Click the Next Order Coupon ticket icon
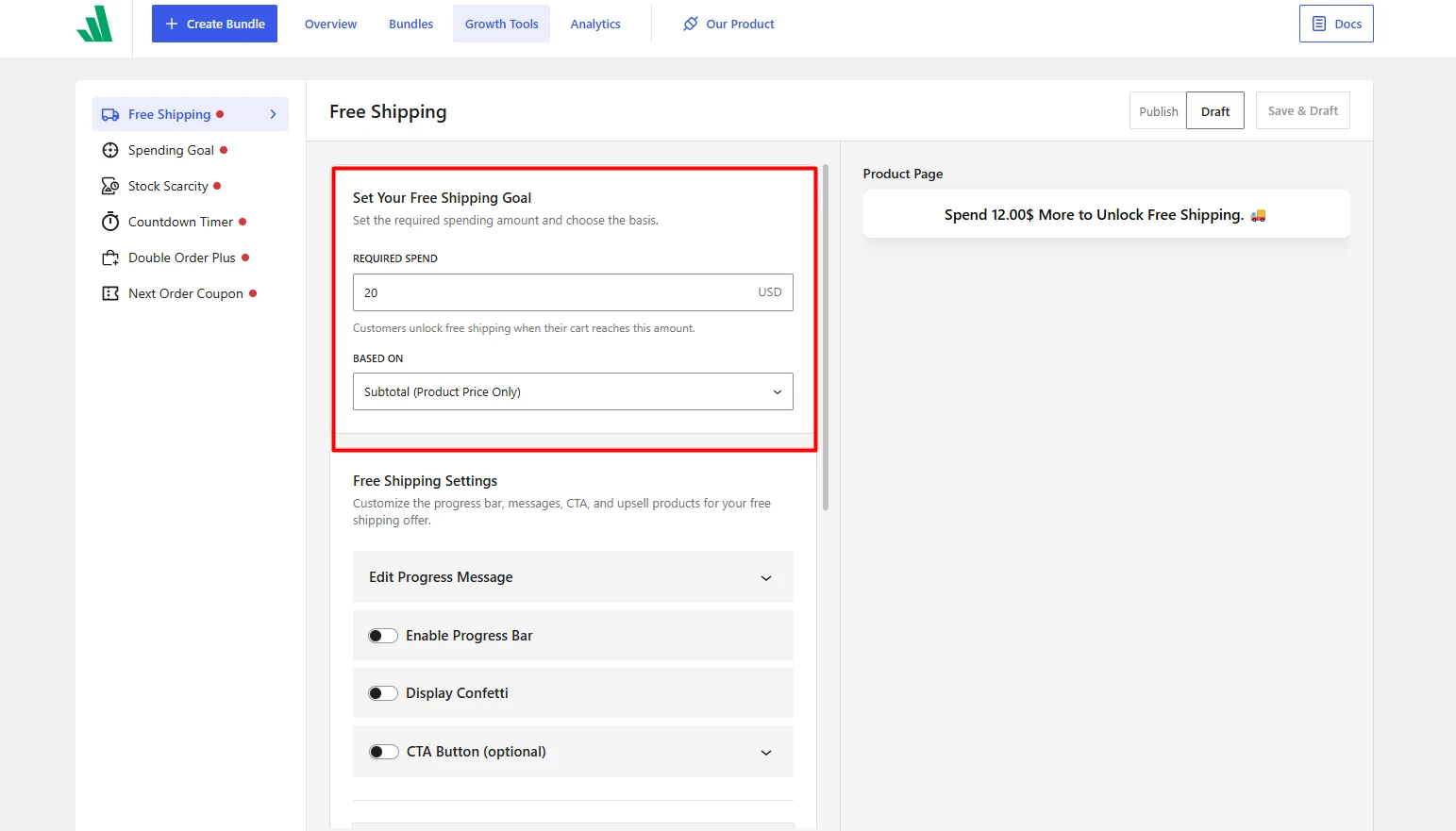 coord(110,293)
